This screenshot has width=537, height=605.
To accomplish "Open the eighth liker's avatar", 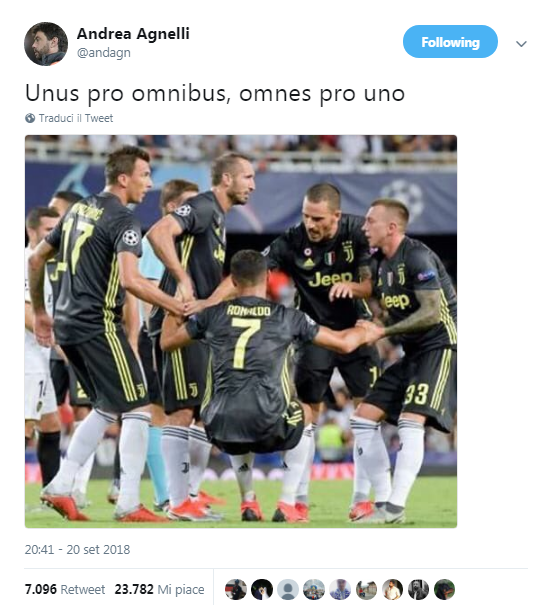I will 419,589.
